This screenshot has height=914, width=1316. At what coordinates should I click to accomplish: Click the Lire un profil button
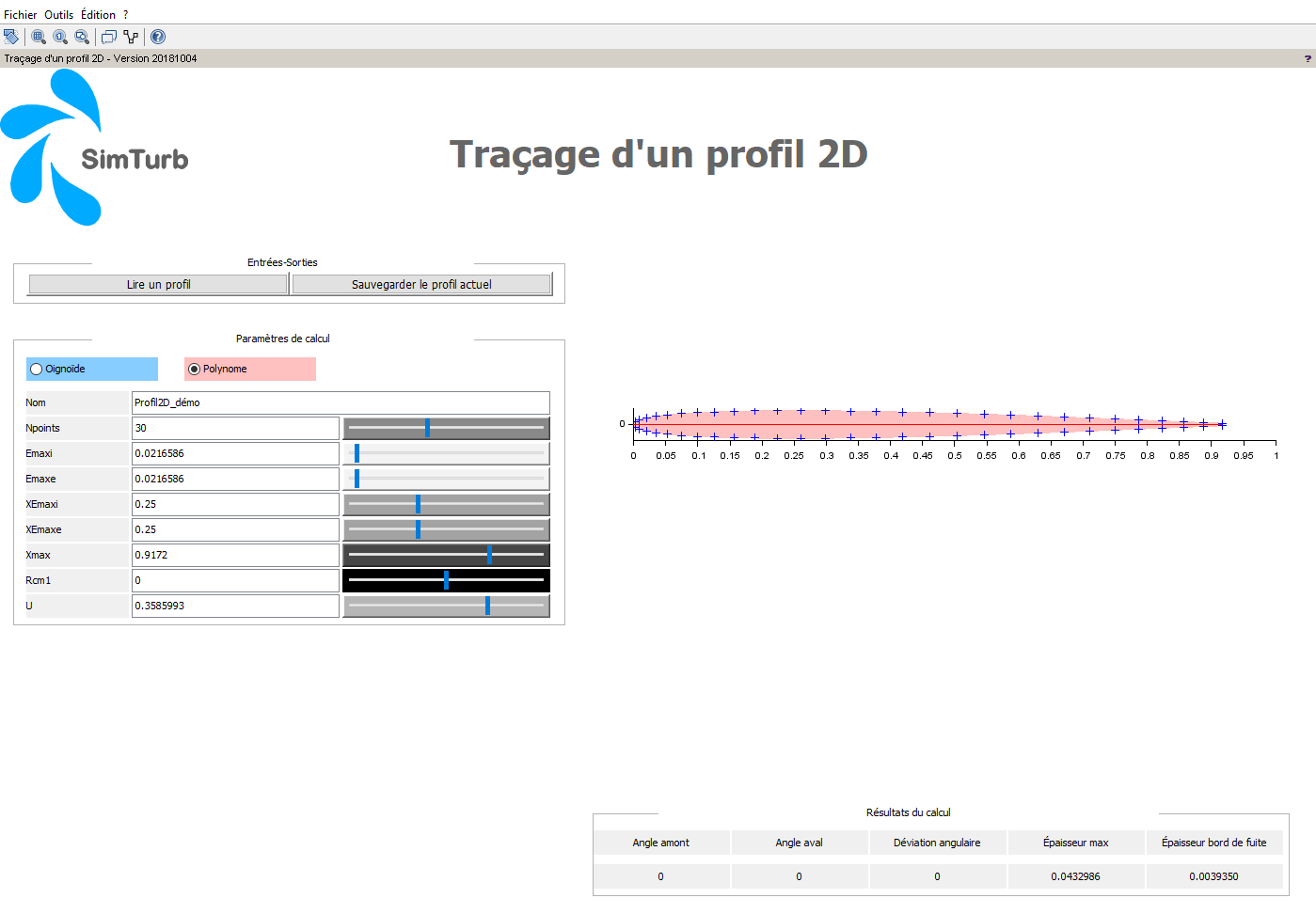click(158, 285)
